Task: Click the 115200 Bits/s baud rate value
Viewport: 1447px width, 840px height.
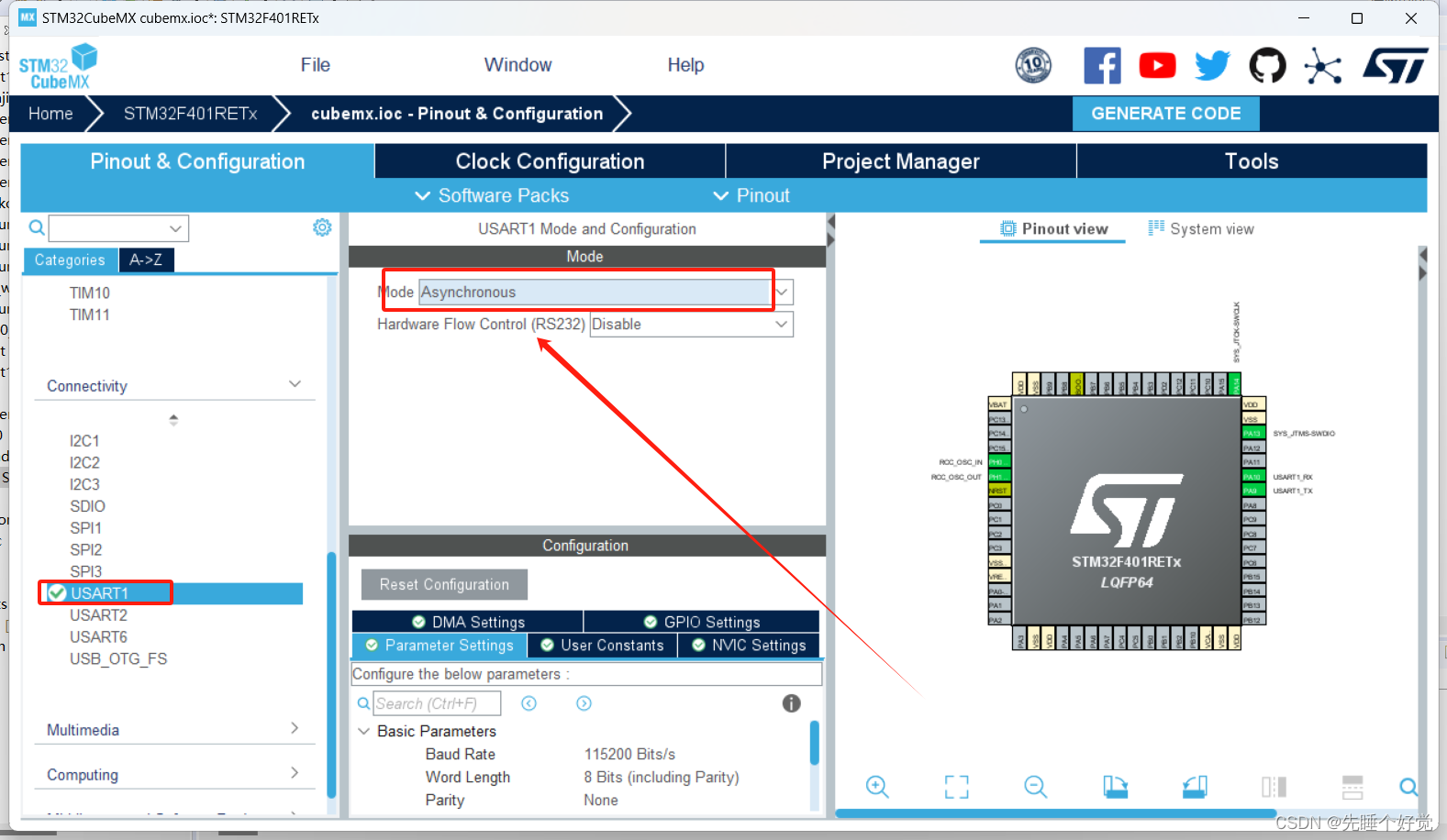Action: coord(629,755)
